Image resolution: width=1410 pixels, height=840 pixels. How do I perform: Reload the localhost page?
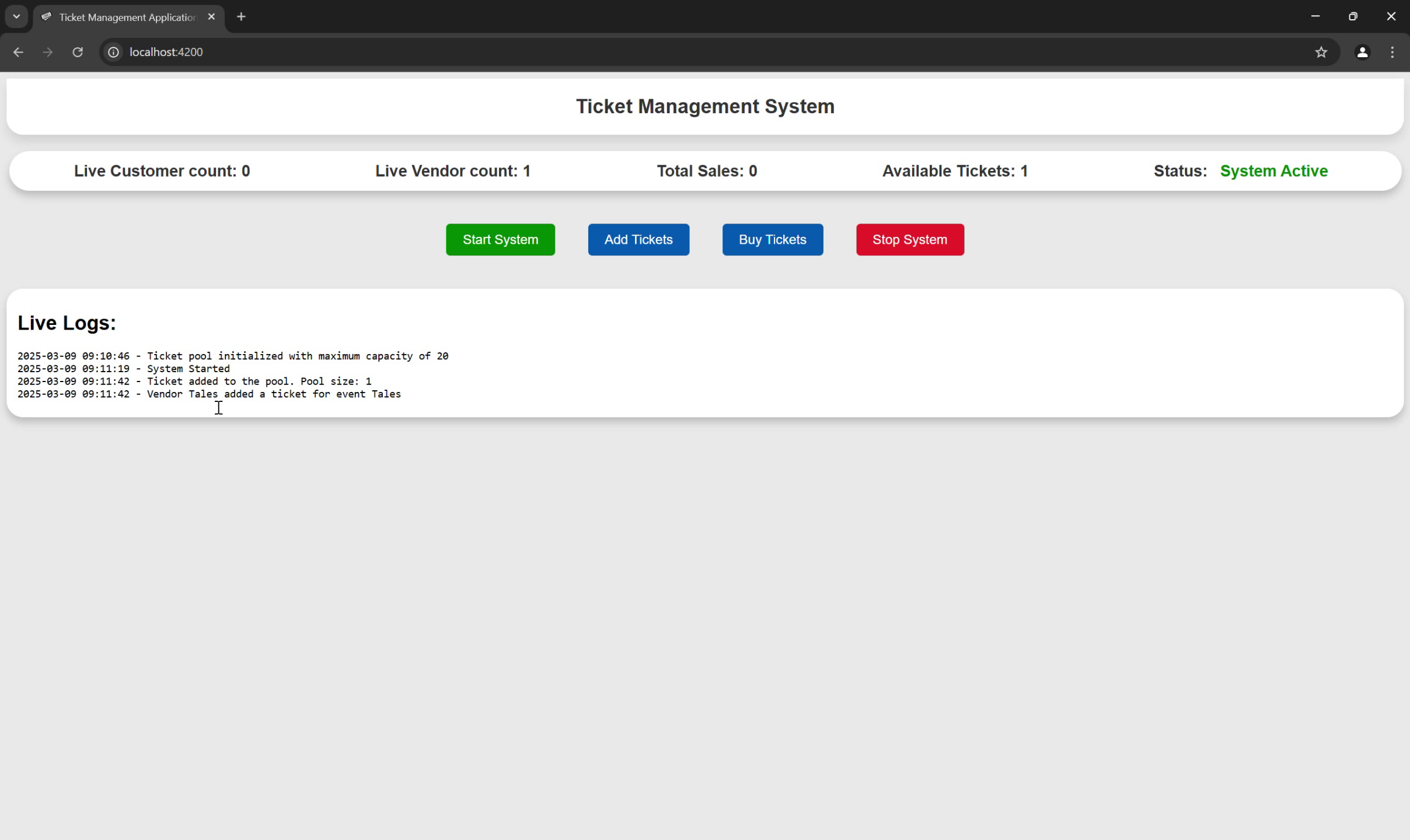(78, 52)
